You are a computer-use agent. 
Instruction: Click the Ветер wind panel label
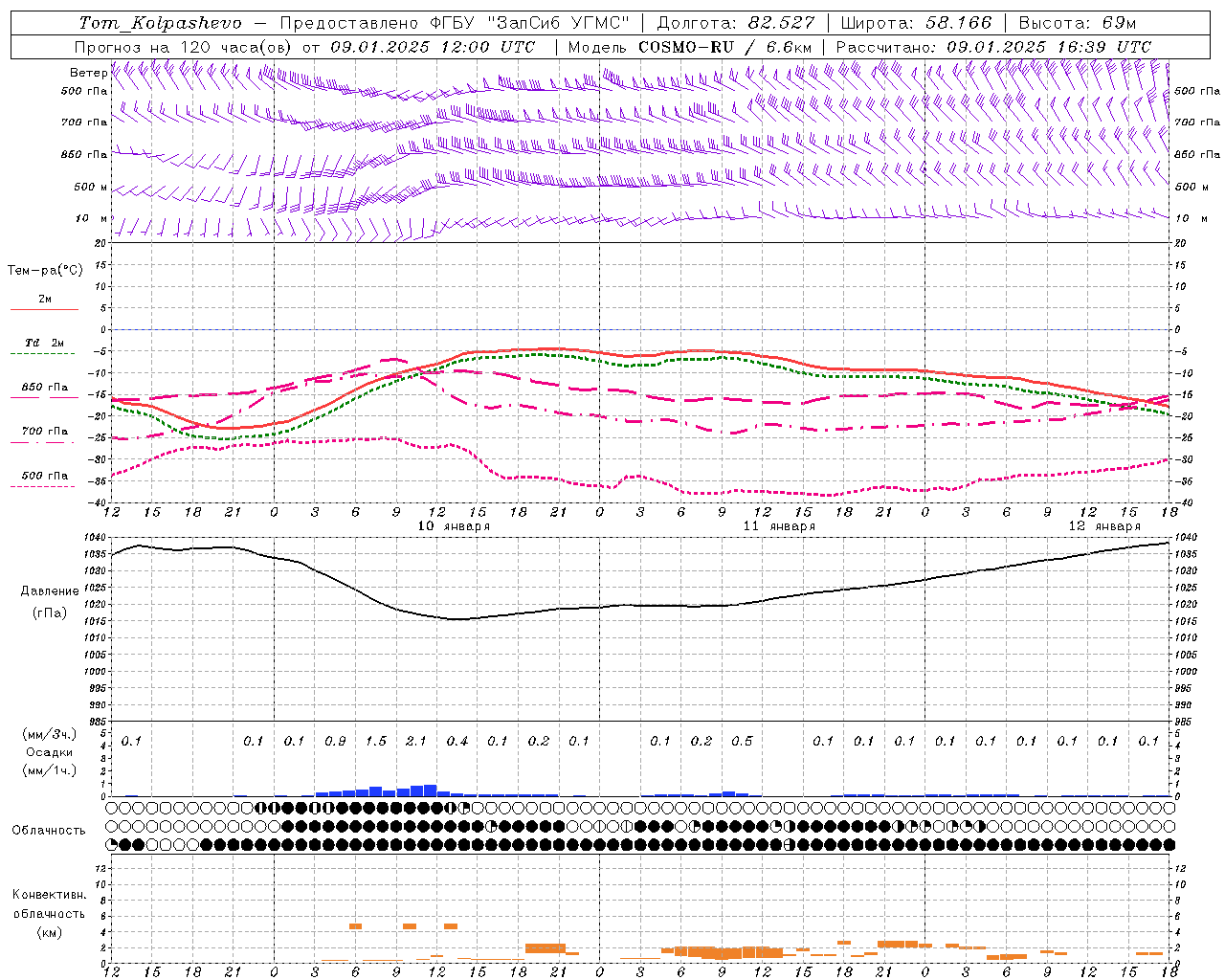[88, 73]
